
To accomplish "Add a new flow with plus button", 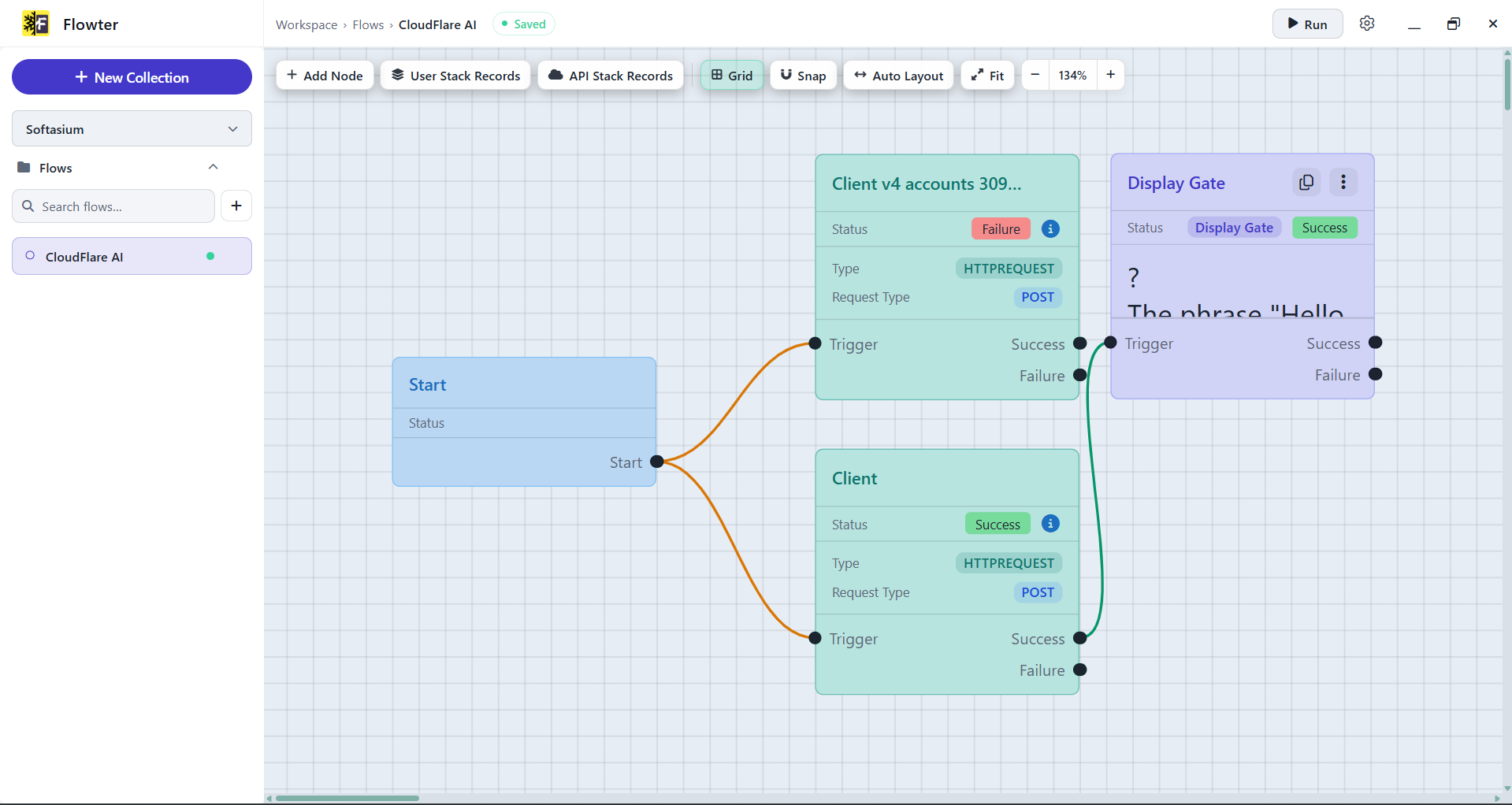I will click(x=236, y=206).
